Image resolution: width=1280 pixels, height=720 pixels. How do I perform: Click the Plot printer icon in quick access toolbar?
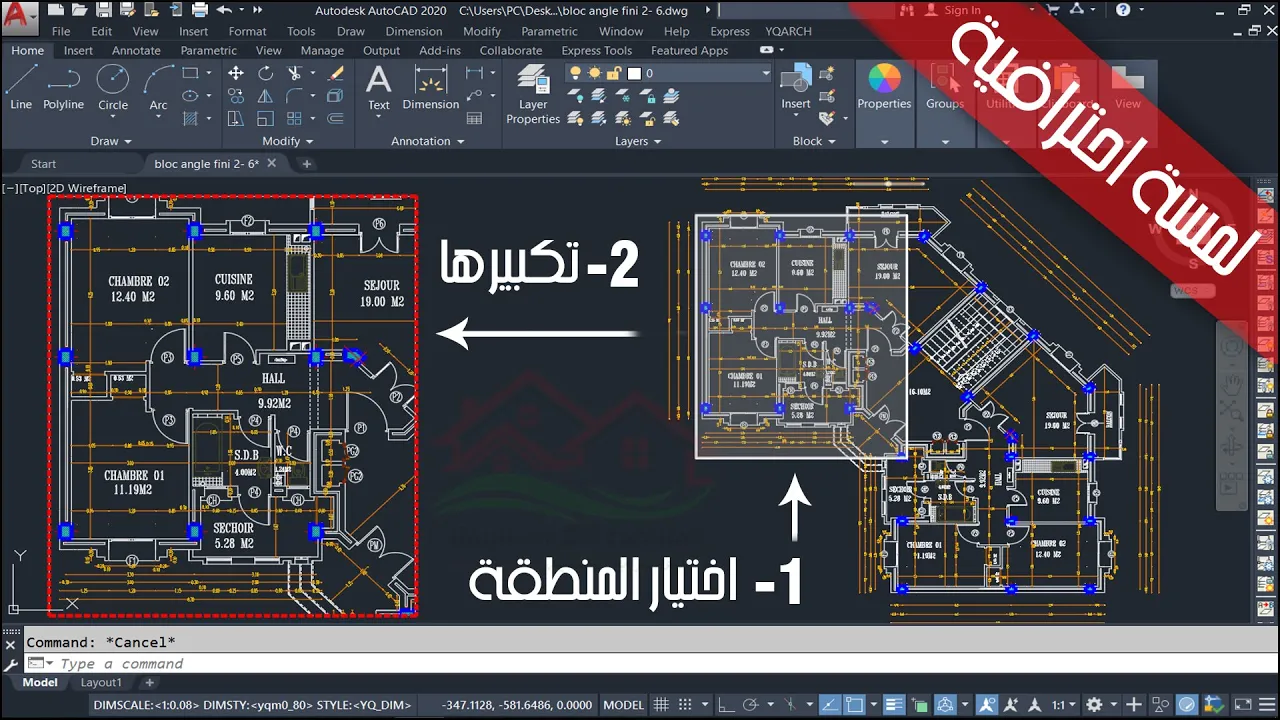click(200, 10)
